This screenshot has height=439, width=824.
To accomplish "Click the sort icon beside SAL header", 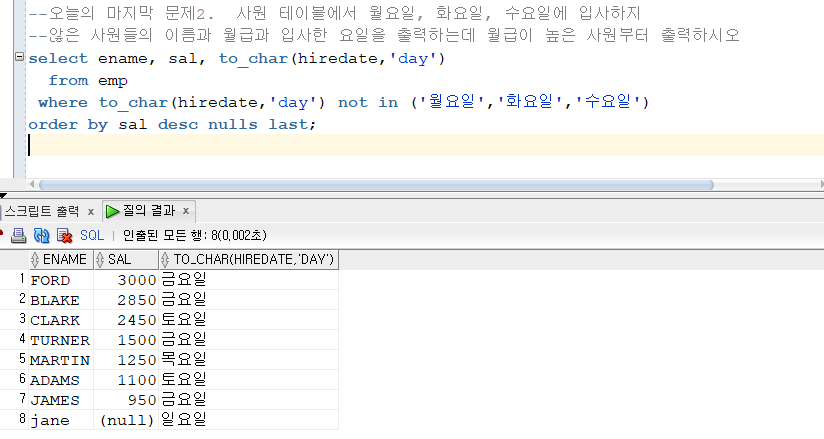I will tap(100, 259).
